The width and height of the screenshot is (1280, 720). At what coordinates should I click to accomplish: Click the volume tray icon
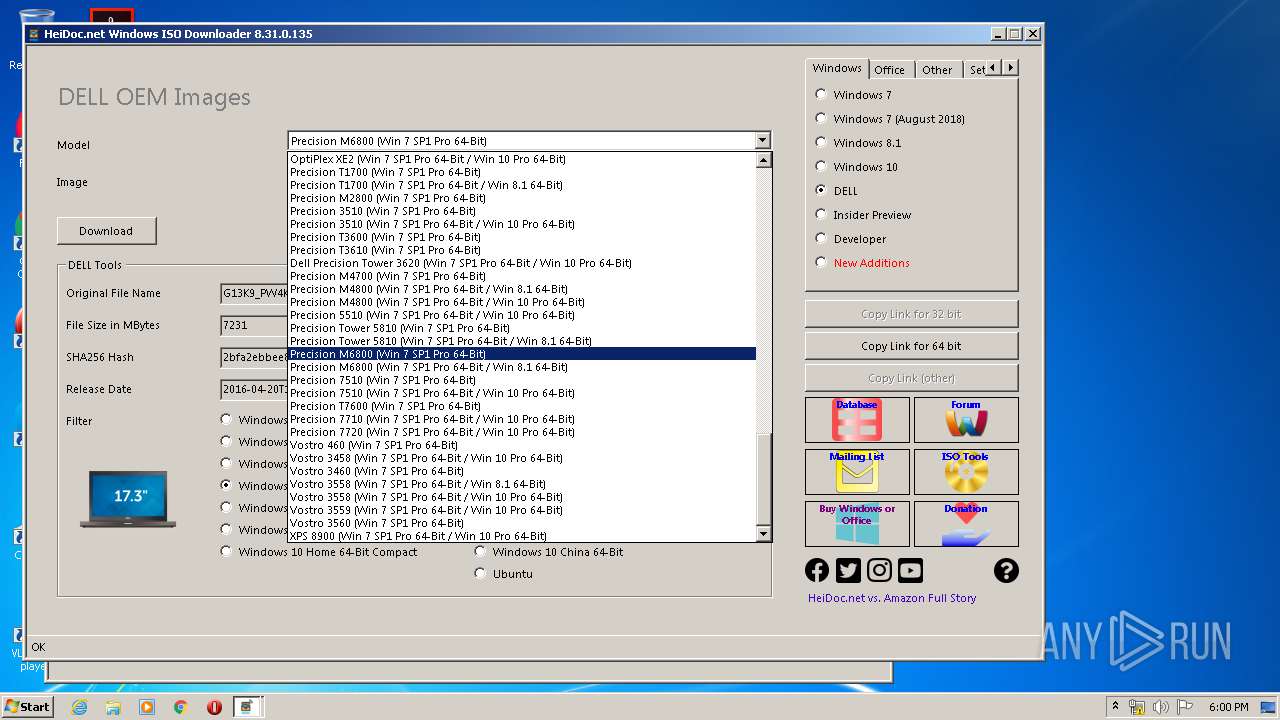pos(1161,707)
